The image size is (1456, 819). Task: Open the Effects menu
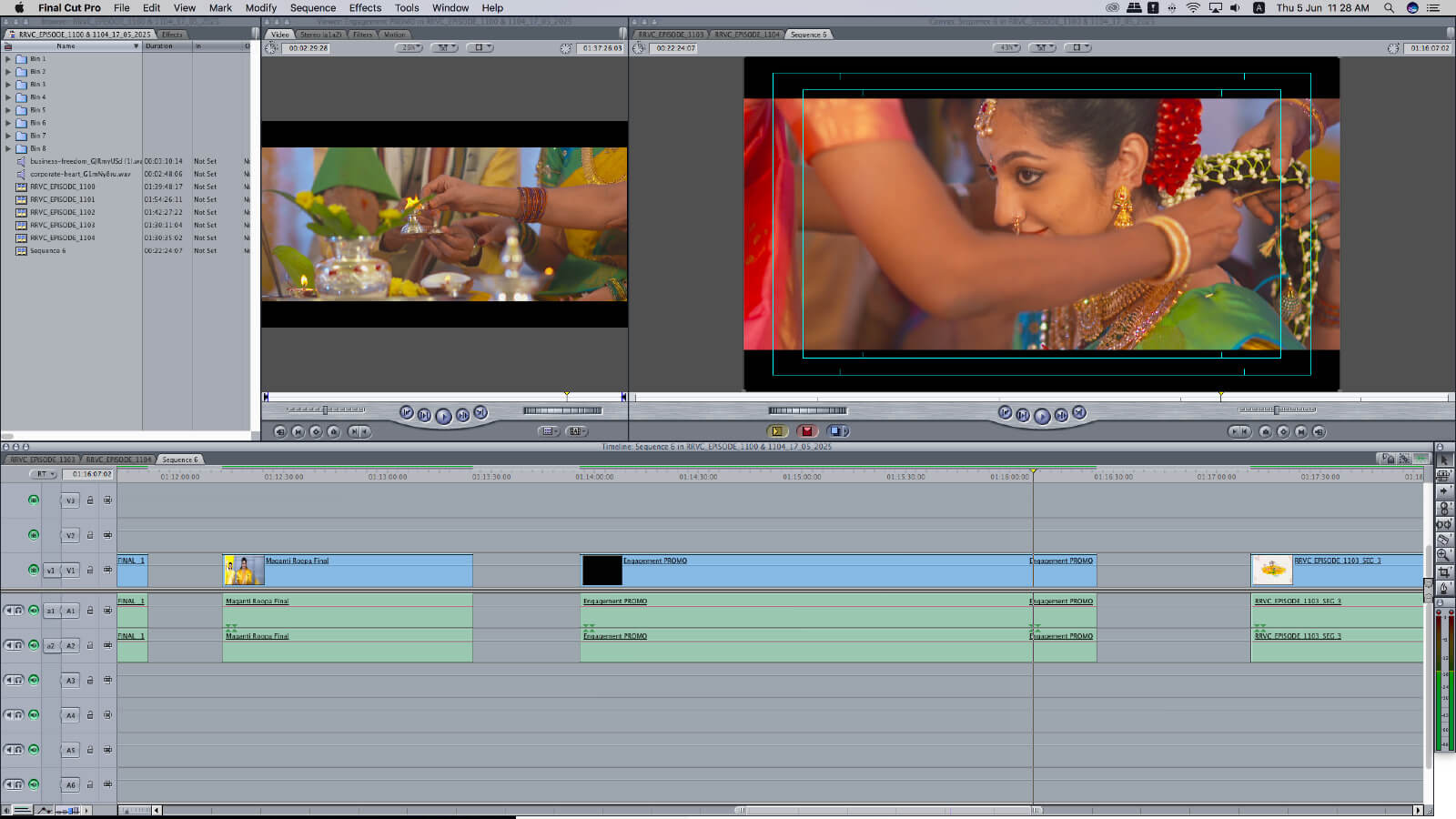click(x=365, y=7)
